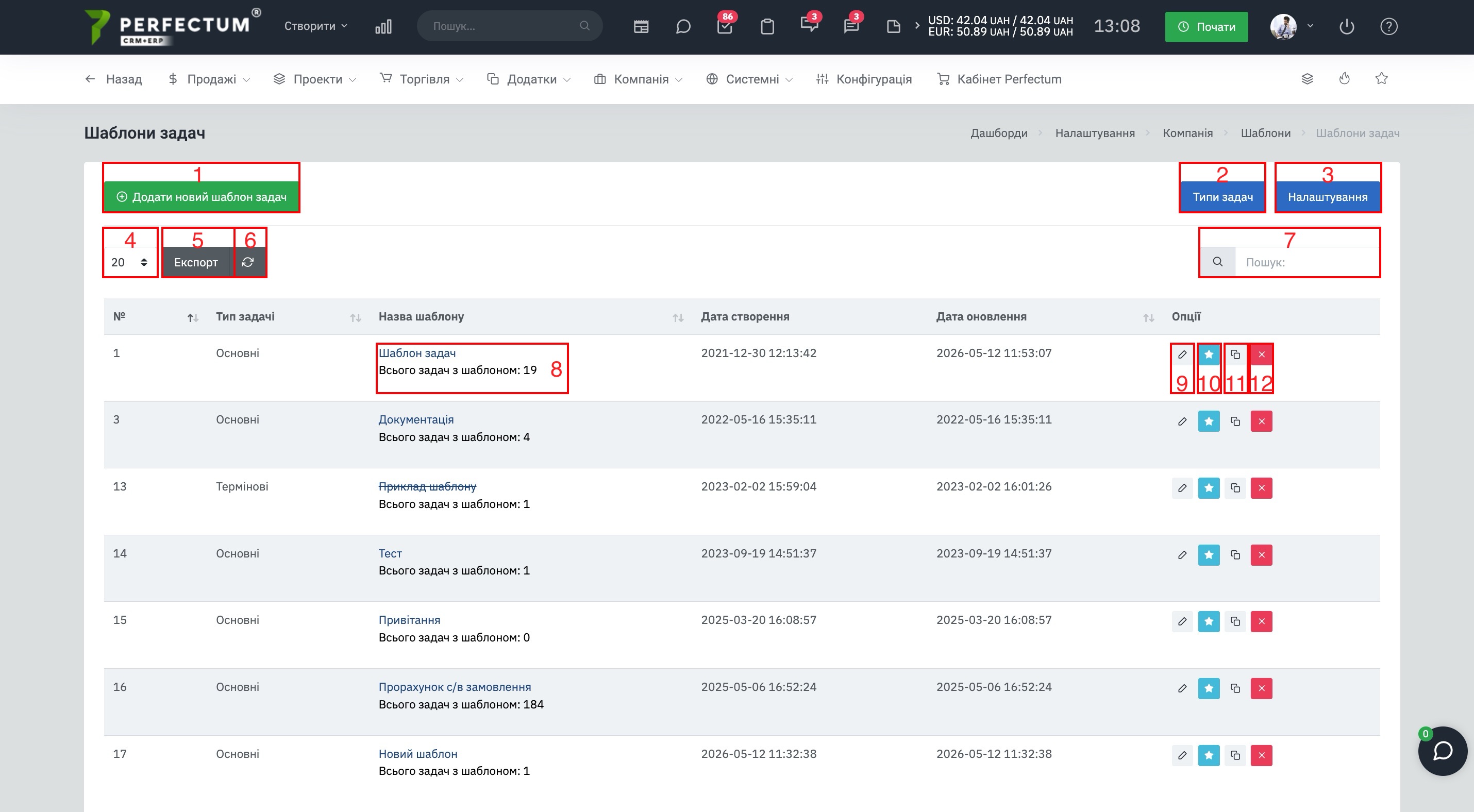Open Кабінет Perfectum menu item
The height and width of the screenshot is (812, 1474).
click(1000, 79)
